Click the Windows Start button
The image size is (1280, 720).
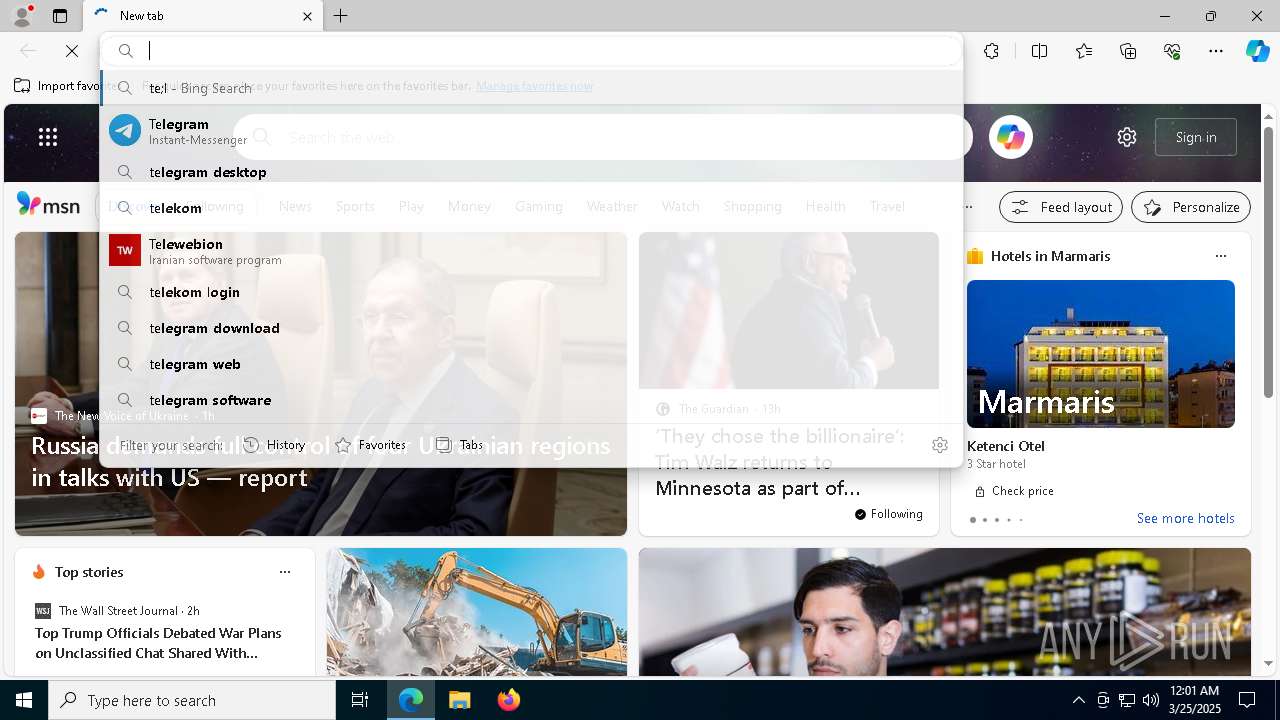[x=24, y=700]
